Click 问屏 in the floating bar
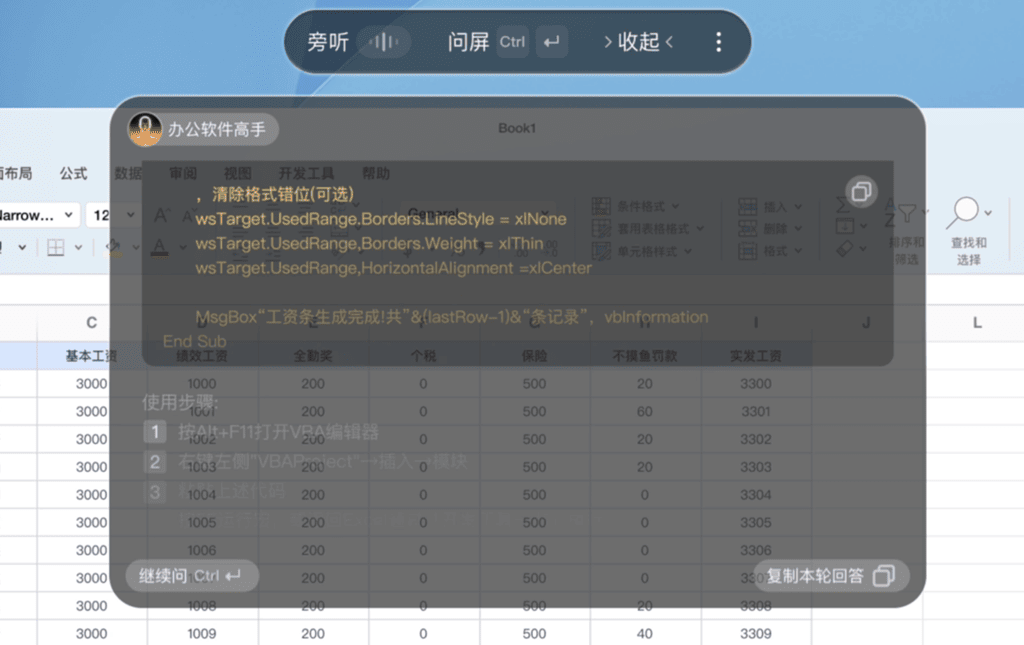The height and width of the screenshot is (645, 1024). (468, 42)
